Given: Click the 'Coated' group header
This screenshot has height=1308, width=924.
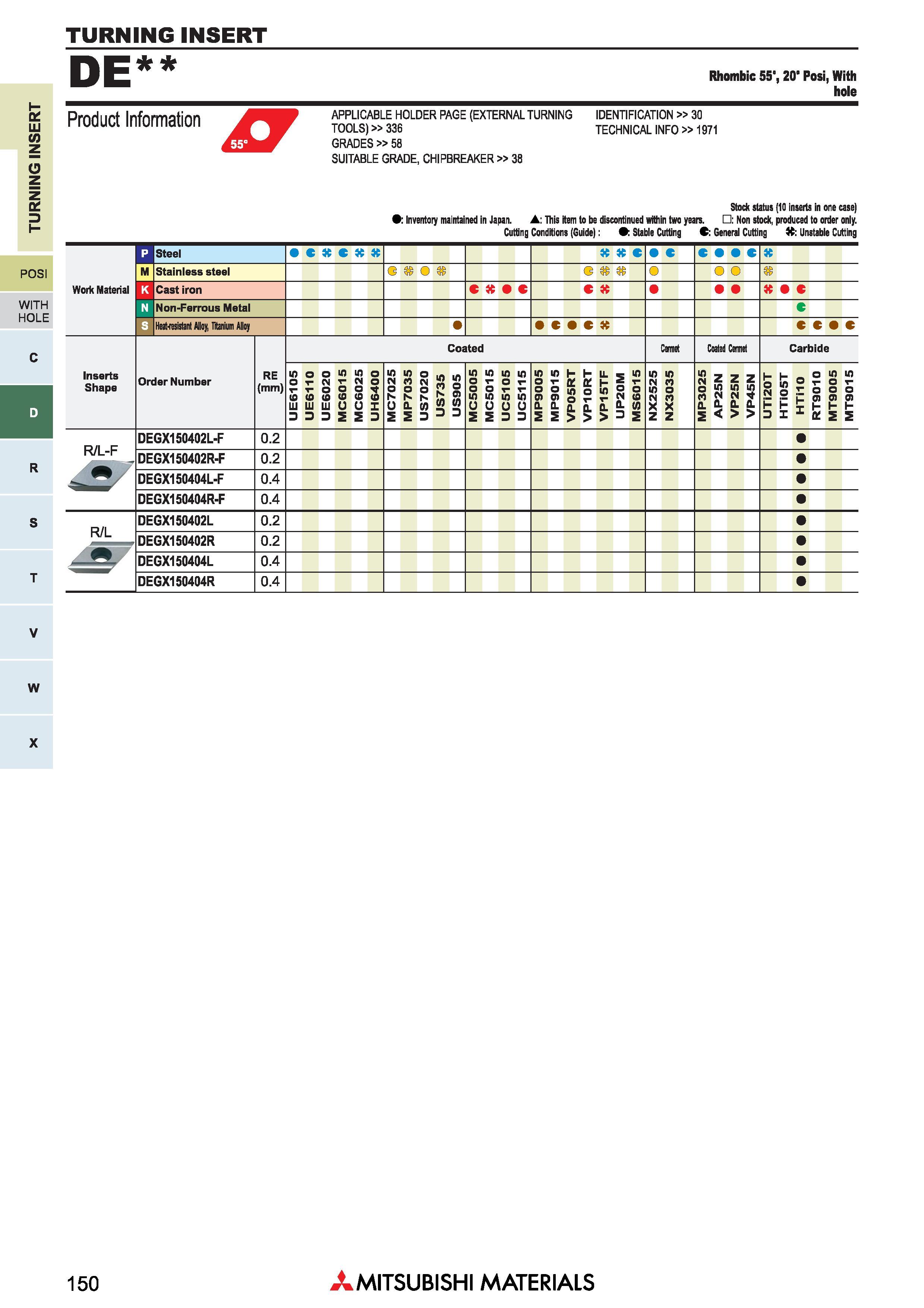Looking at the screenshot, I should click(x=465, y=349).
